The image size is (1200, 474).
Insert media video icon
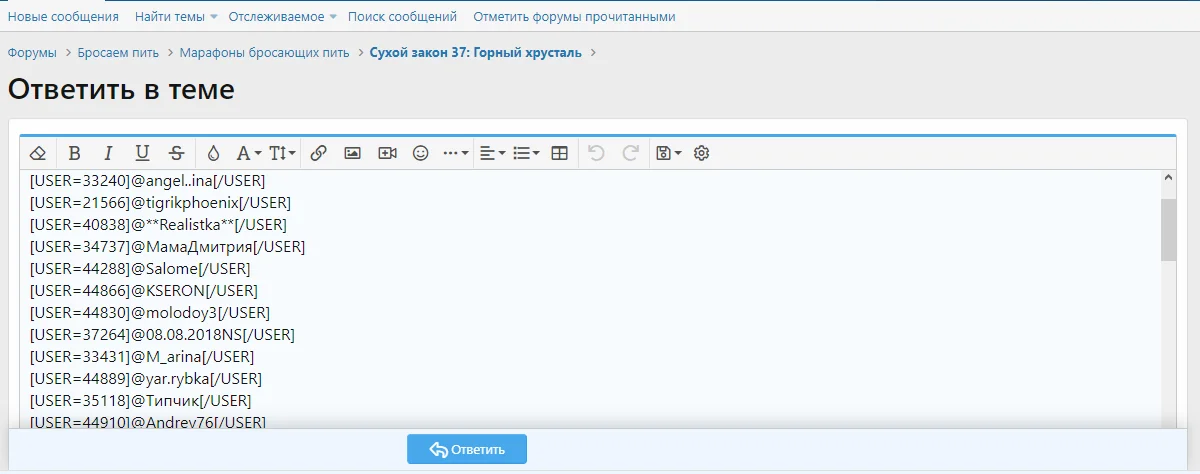click(387, 153)
